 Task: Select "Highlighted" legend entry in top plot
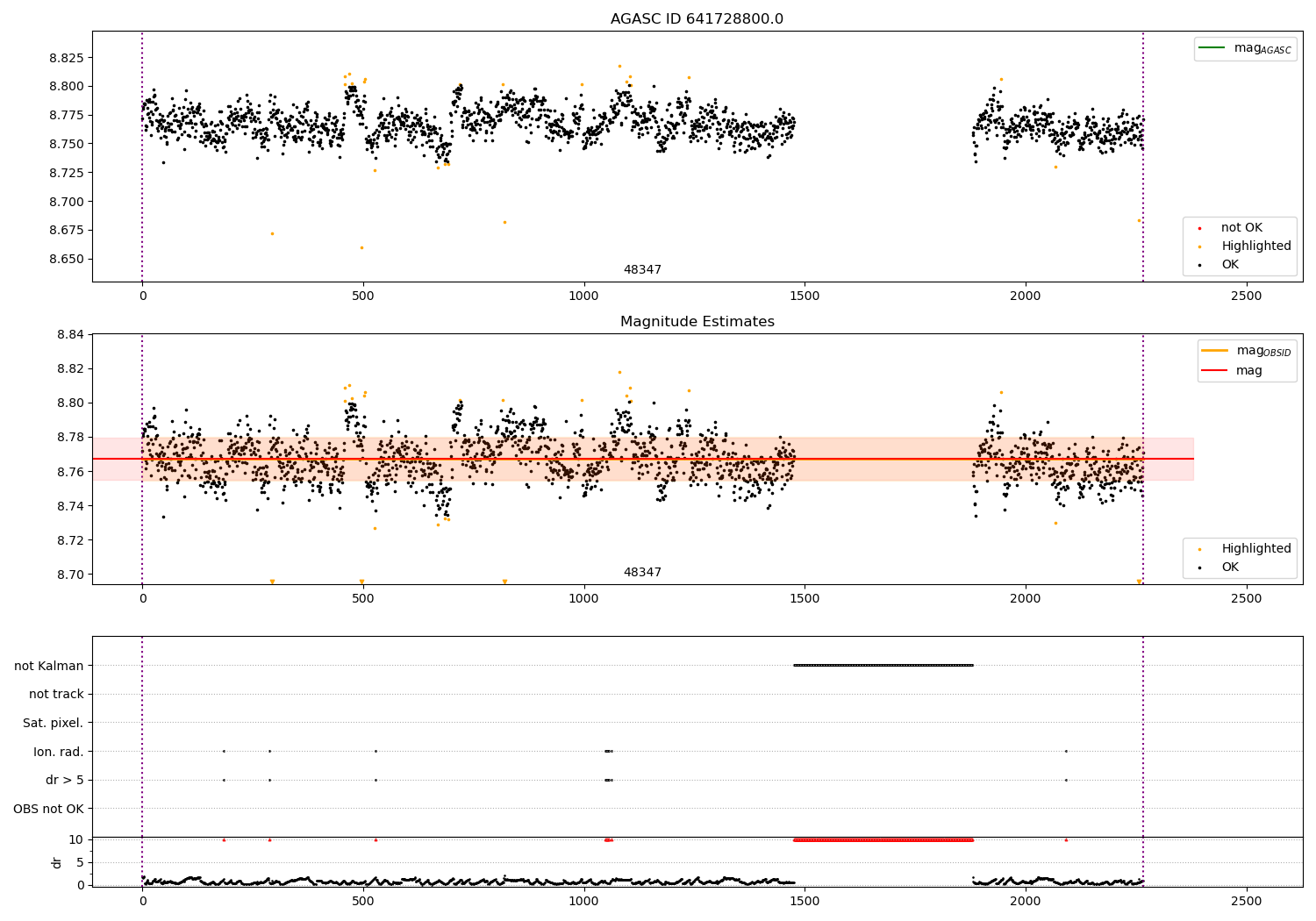[1256, 246]
